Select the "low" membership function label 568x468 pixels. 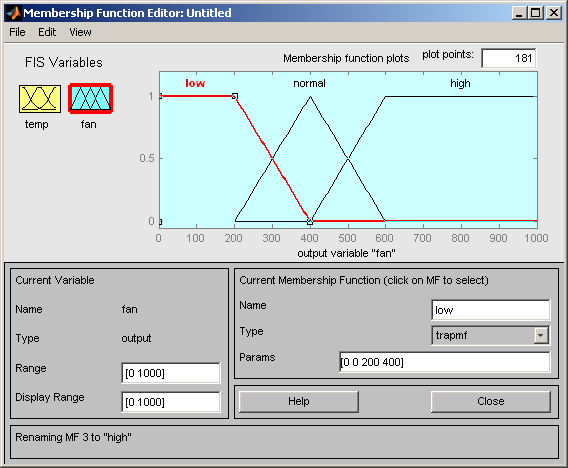pyautogui.click(x=195, y=83)
